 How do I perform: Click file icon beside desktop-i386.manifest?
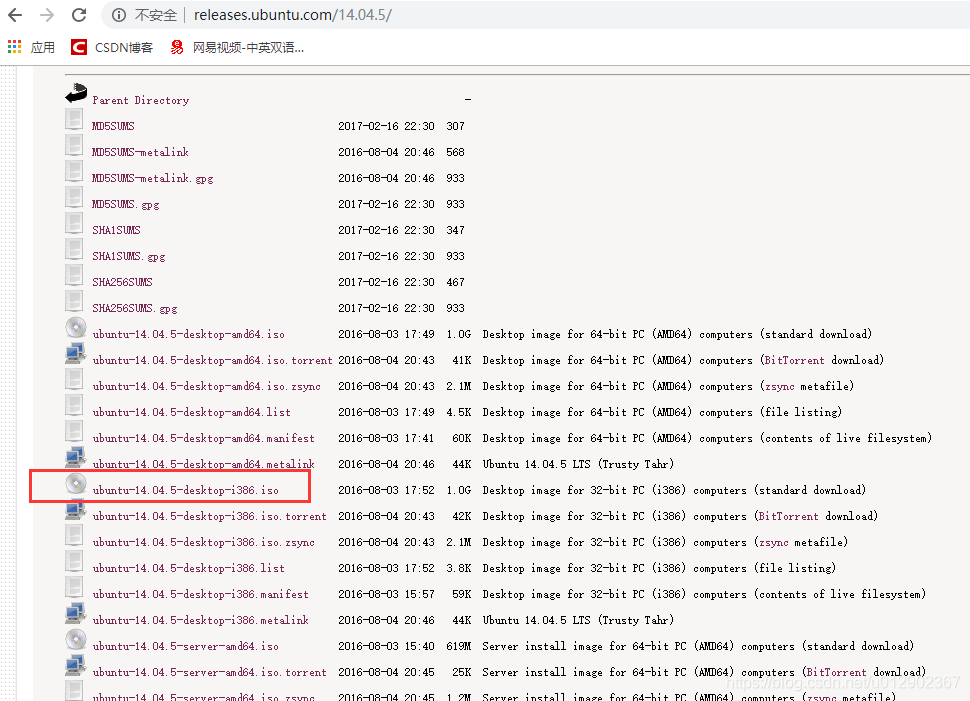point(74,587)
